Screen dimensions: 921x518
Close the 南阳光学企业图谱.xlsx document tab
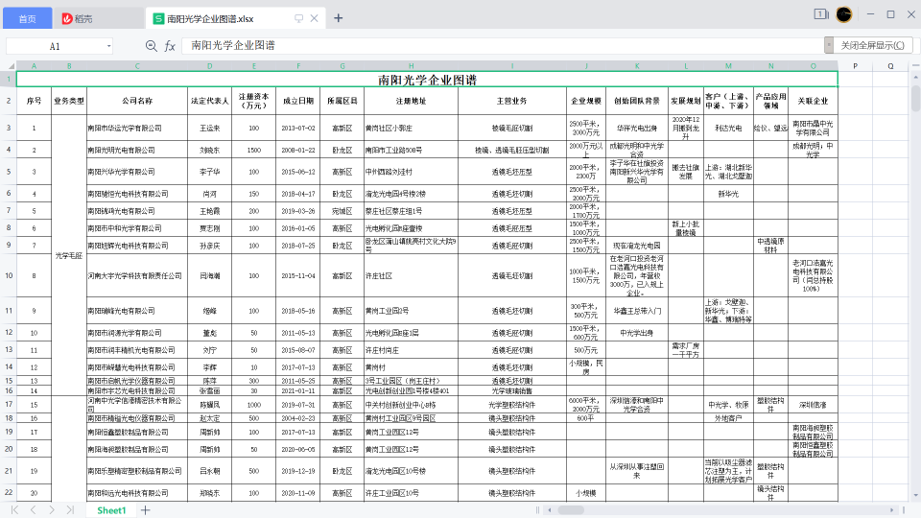pyautogui.click(x=315, y=18)
